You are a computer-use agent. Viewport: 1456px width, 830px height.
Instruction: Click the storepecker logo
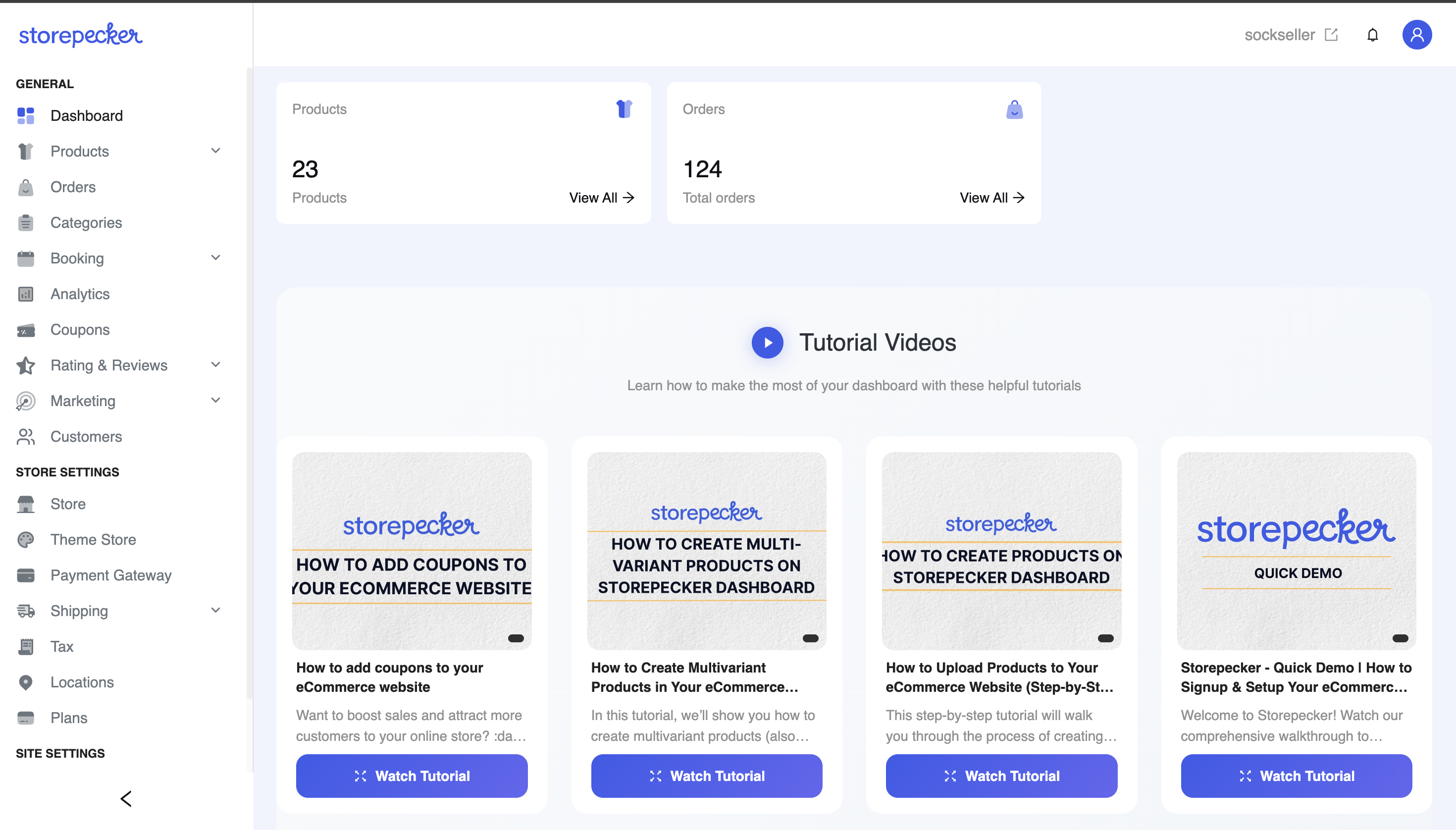(x=80, y=35)
